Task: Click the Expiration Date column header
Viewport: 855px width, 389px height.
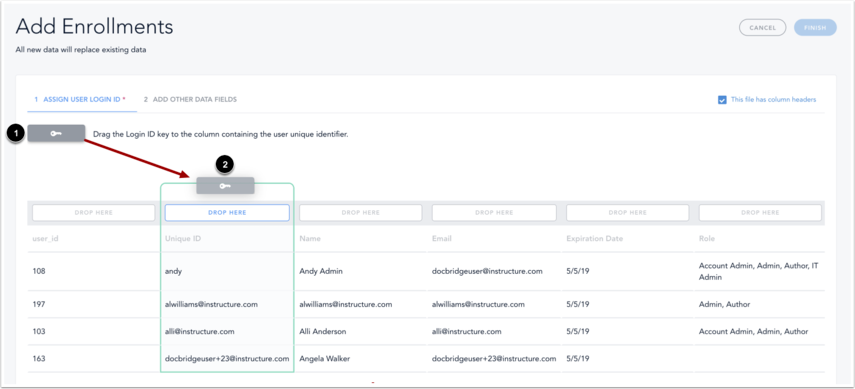Action: coord(594,238)
